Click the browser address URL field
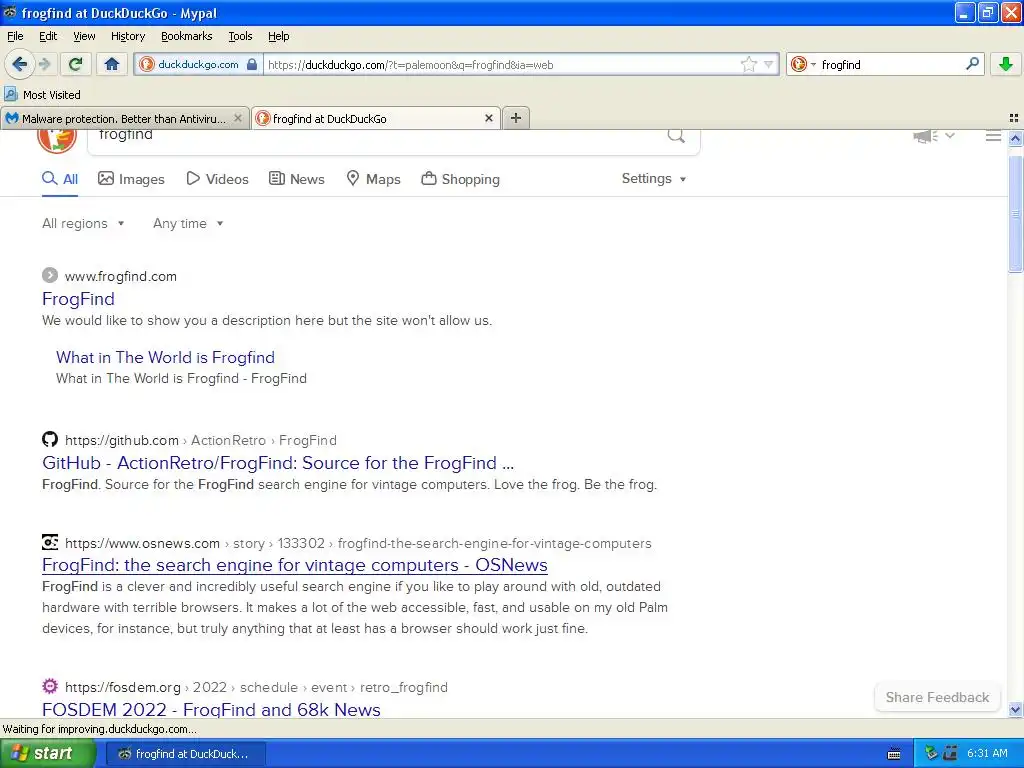The width and height of the screenshot is (1024, 768). (503, 65)
